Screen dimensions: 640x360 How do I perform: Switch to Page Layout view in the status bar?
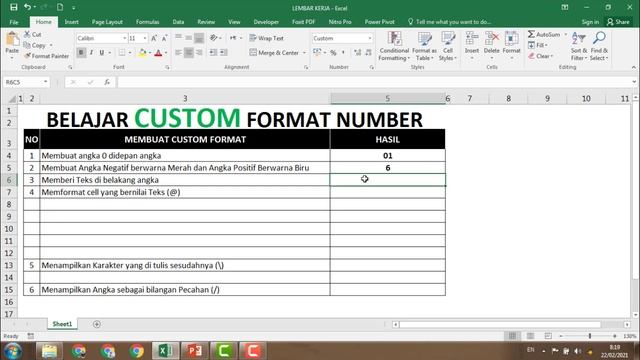tap(530, 336)
